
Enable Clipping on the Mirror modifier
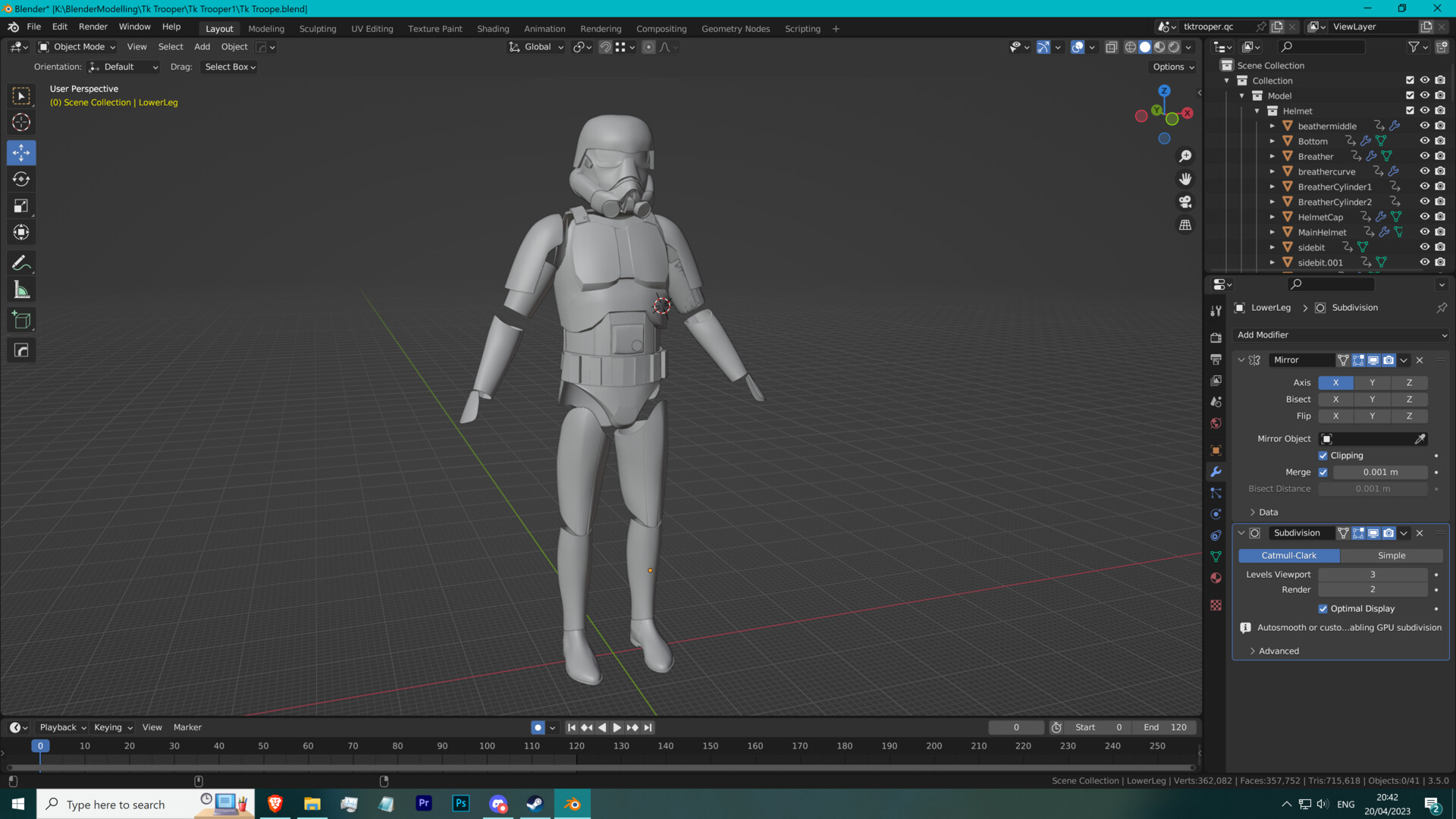1323,455
